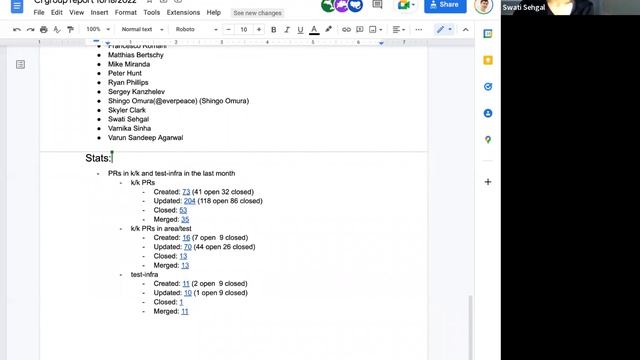Open the test-infra Closed 1 link

click(x=181, y=302)
